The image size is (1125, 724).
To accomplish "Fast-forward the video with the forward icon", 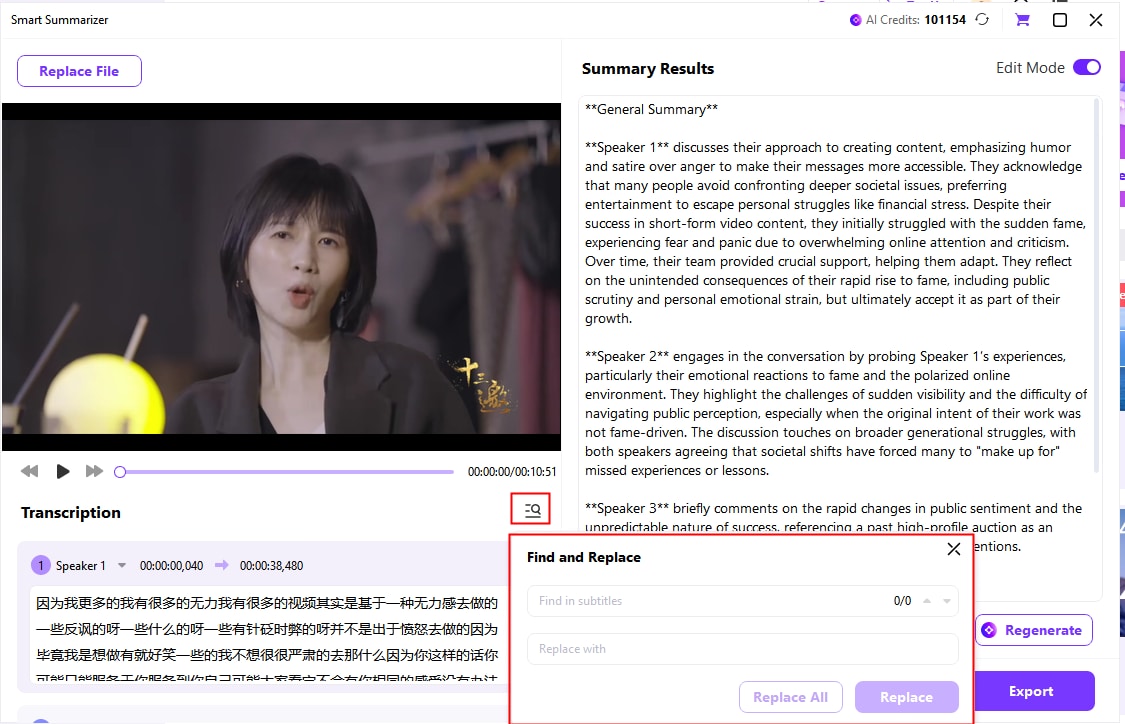I will (94, 471).
